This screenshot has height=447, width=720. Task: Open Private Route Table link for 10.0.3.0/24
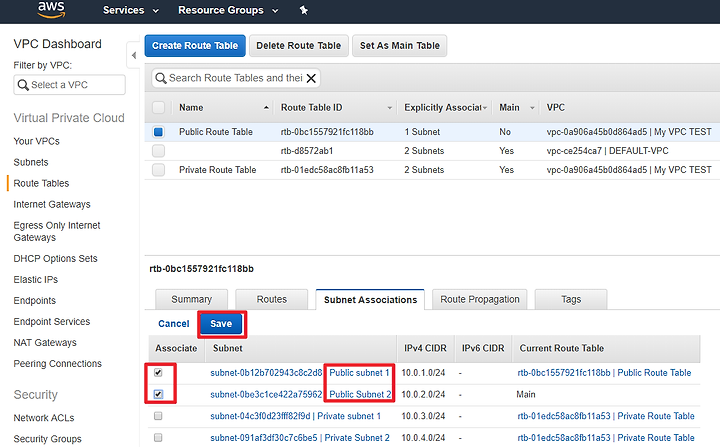coord(606,416)
